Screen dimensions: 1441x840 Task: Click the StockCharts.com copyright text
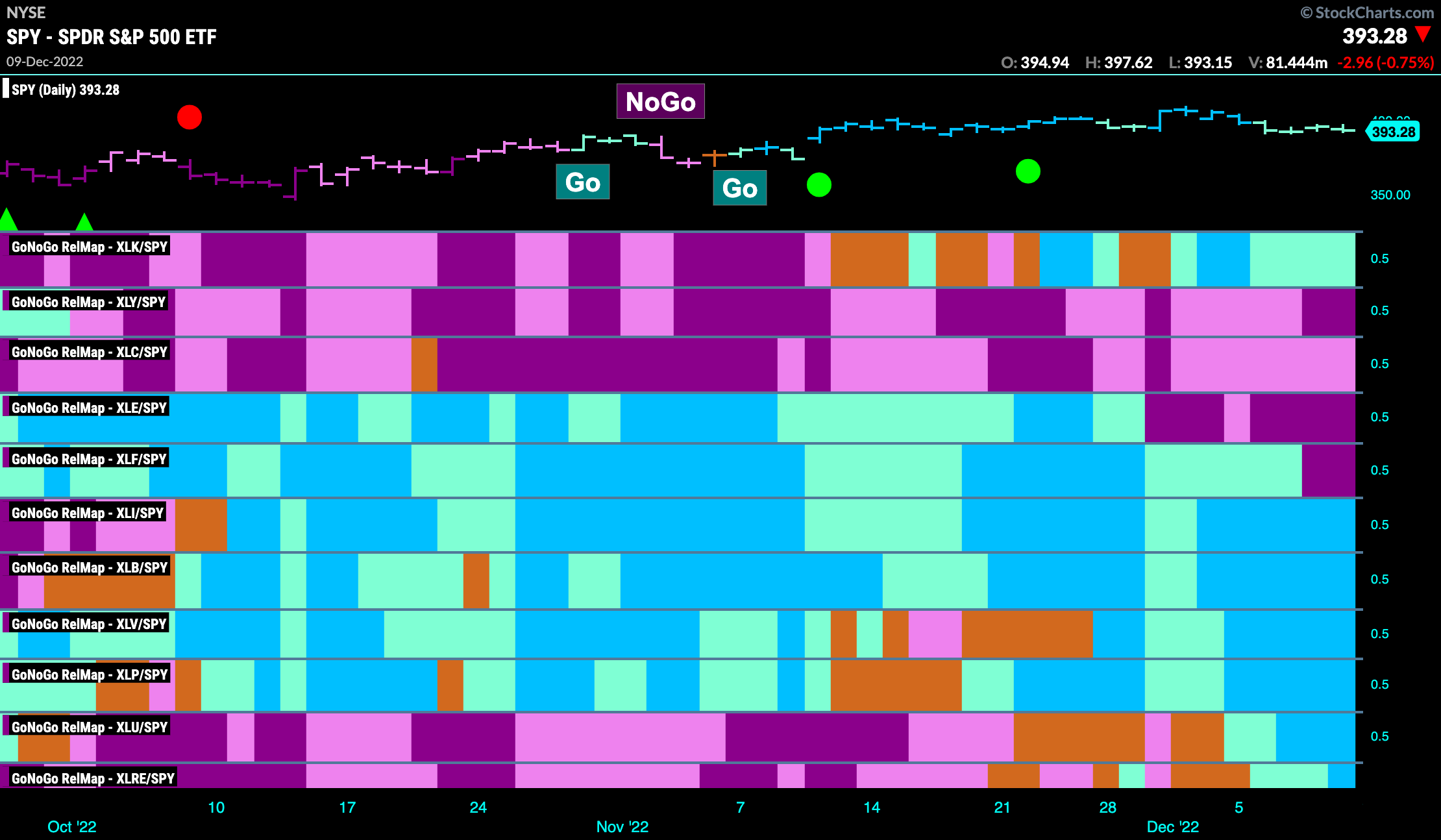1367,12
